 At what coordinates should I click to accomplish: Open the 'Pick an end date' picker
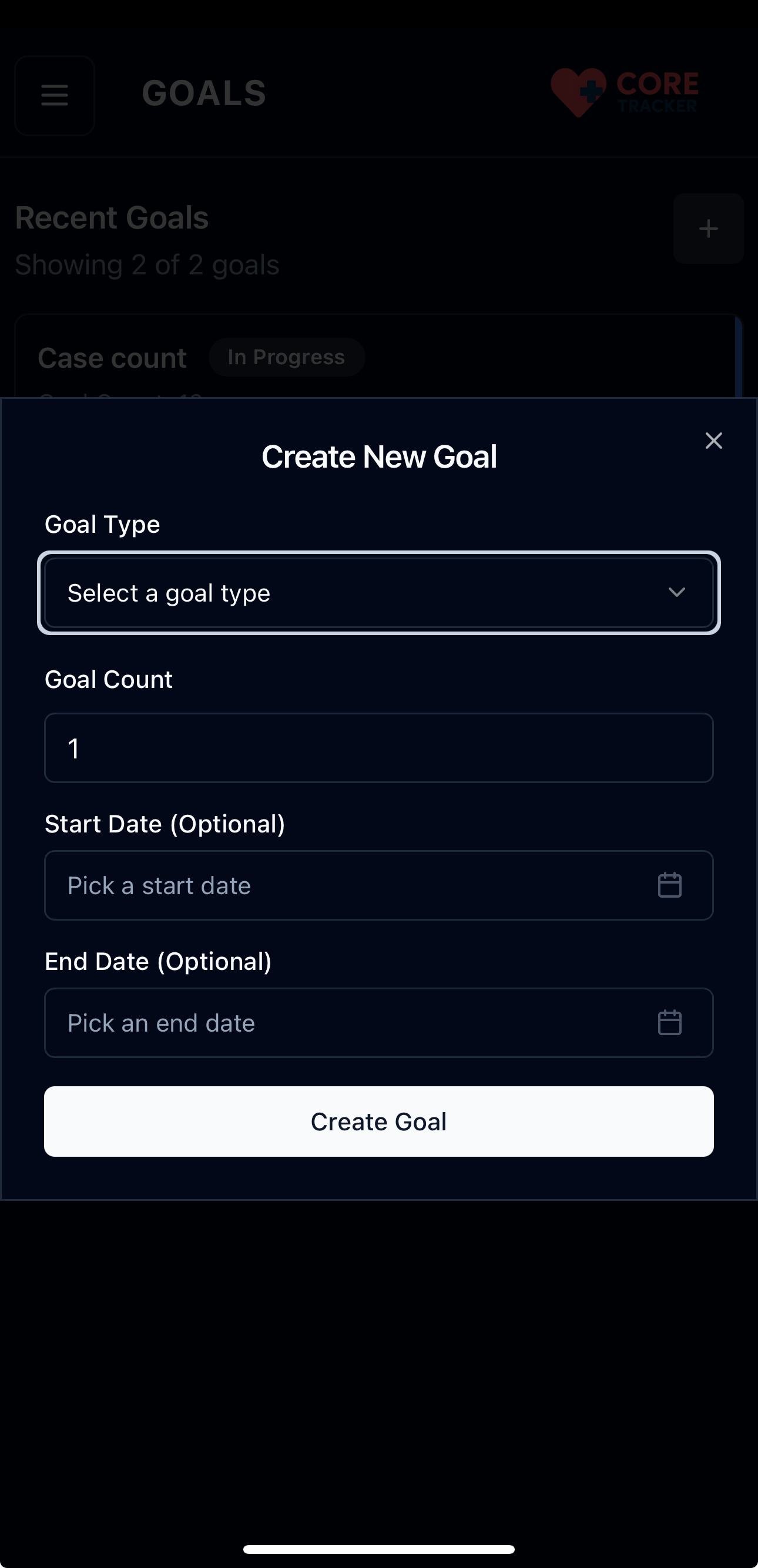tap(353, 1023)
